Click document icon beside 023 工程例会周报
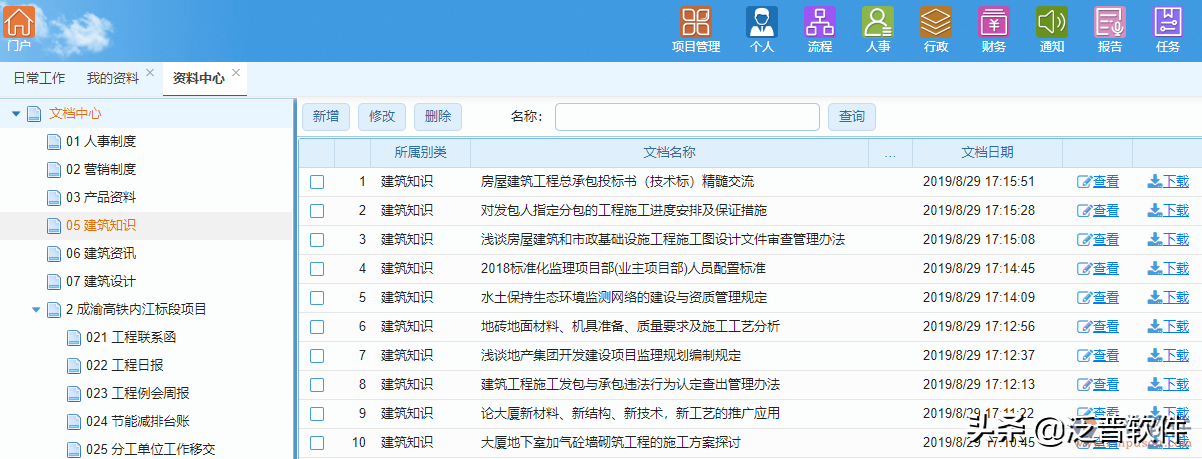 (x=74, y=394)
